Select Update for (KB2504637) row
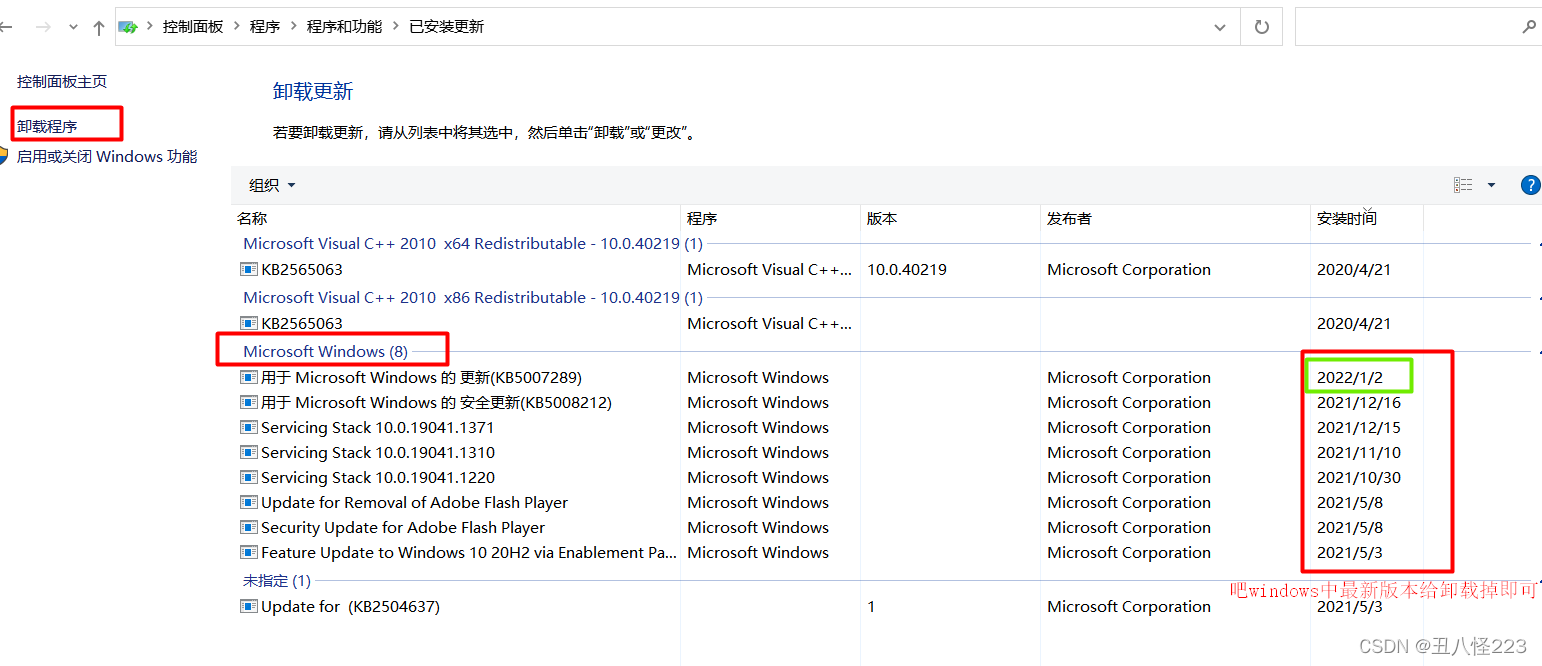This screenshot has width=1542, height=666. click(x=350, y=606)
